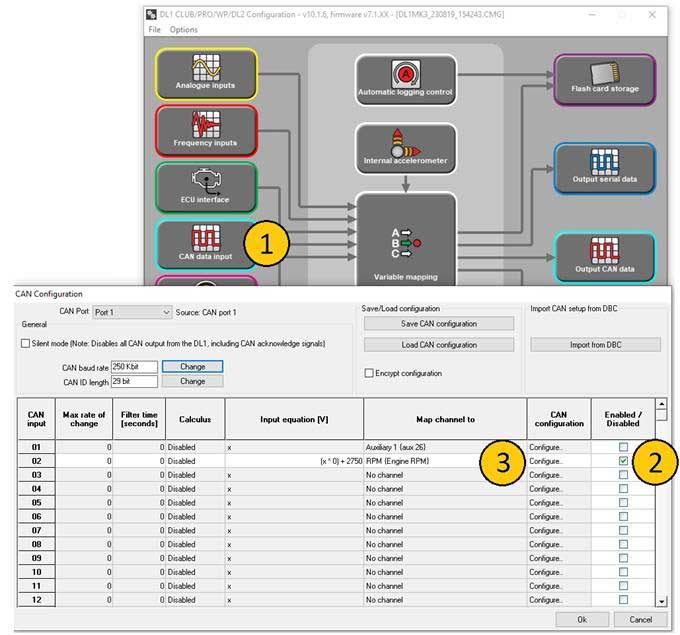680x635 pixels.
Task: Open the File menu
Action: pyautogui.click(x=154, y=30)
